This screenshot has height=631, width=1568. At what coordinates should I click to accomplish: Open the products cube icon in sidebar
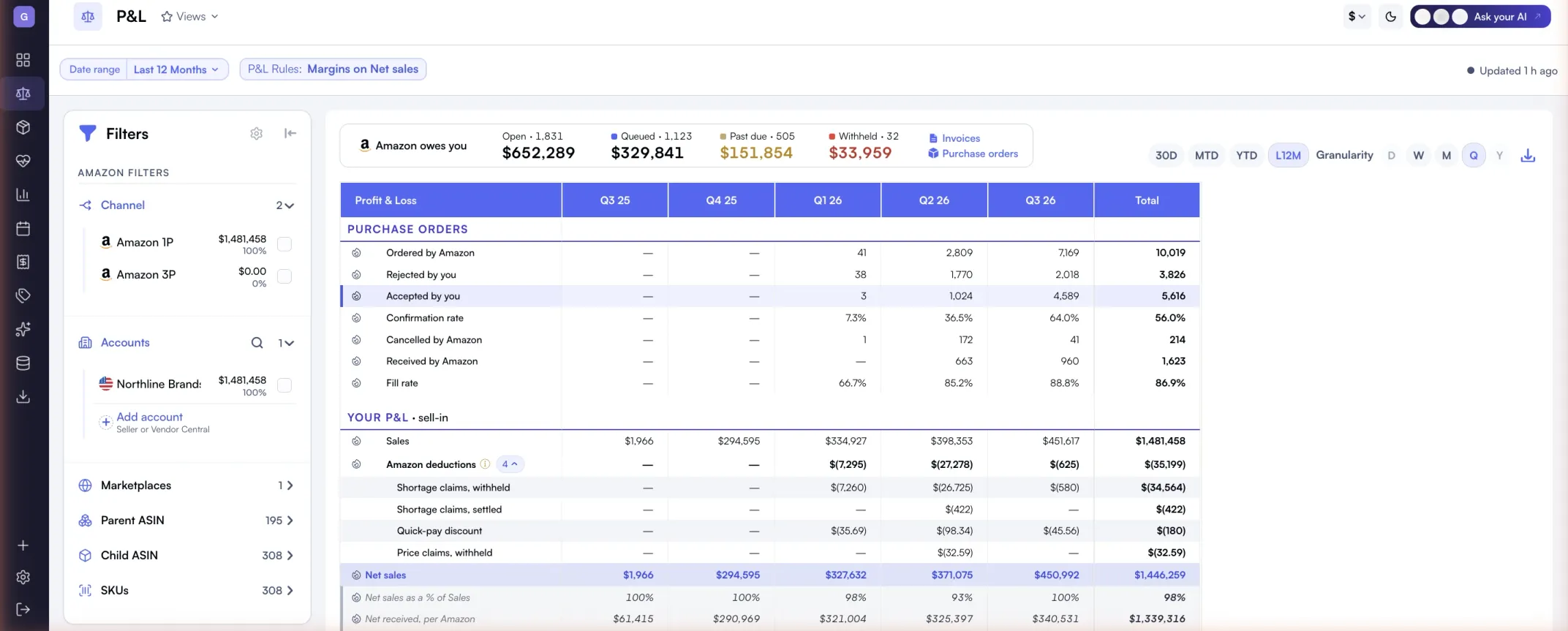coord(23,127)
